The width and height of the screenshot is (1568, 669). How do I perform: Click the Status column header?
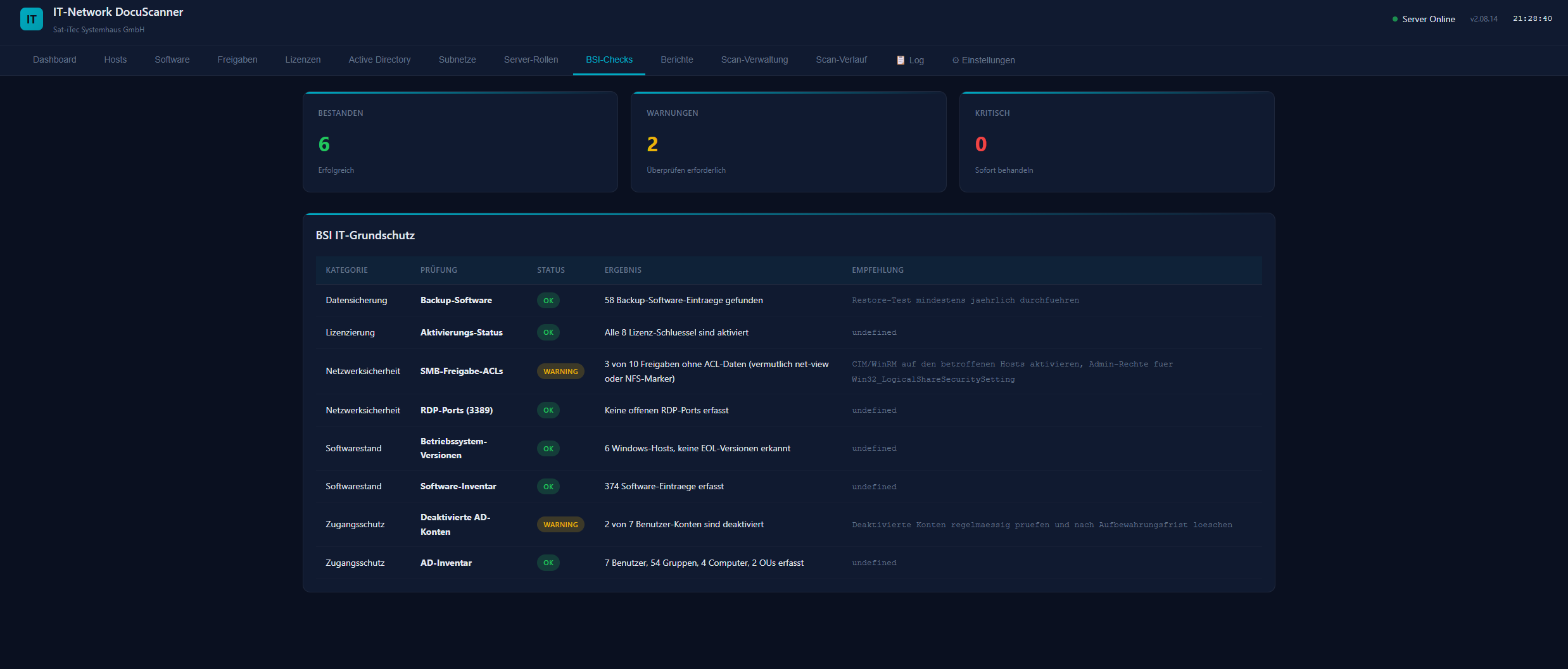click(550, 270)
